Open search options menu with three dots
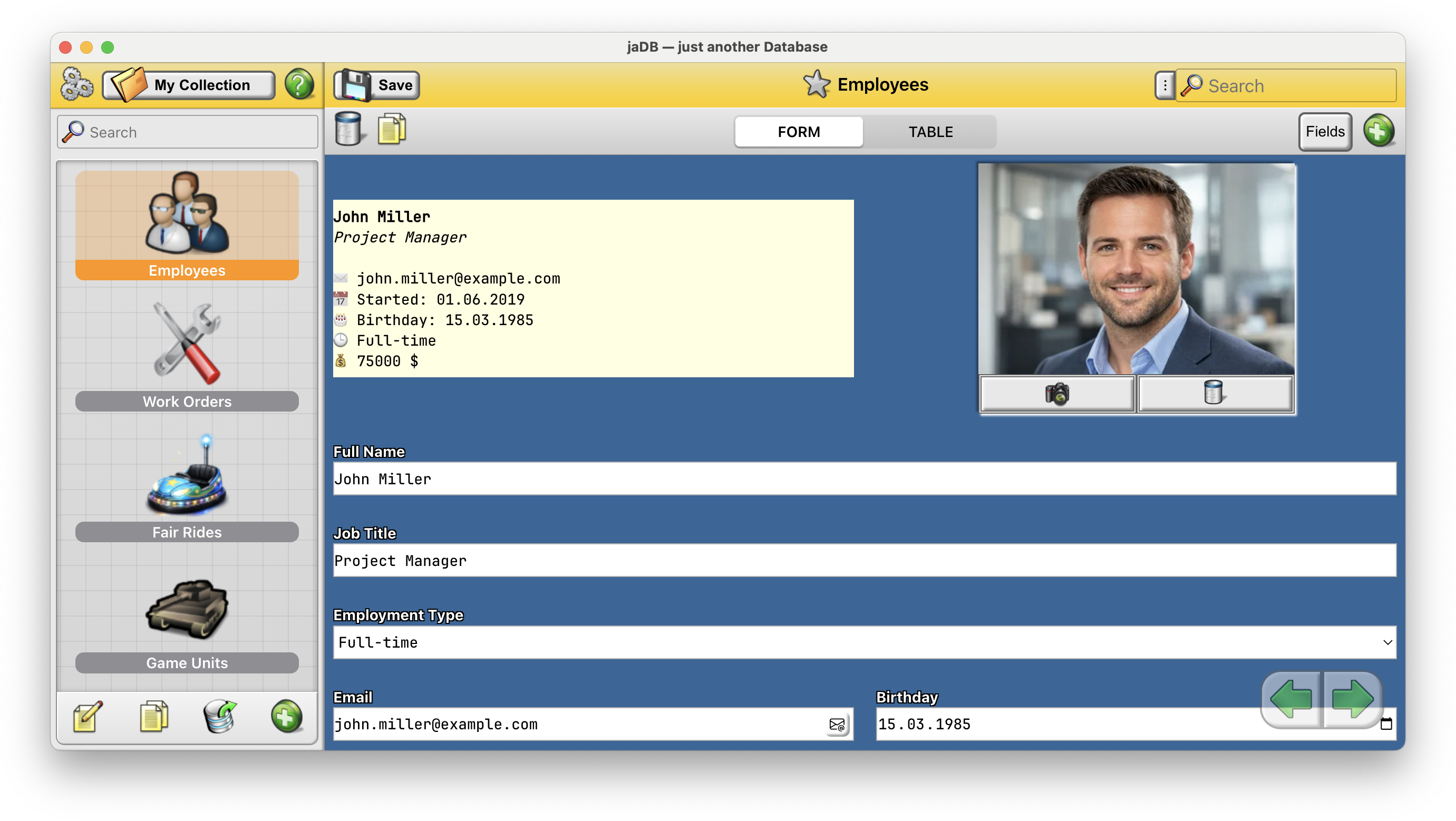Viewport: 1456px width, 821px height. click(x=1165, y=86)
